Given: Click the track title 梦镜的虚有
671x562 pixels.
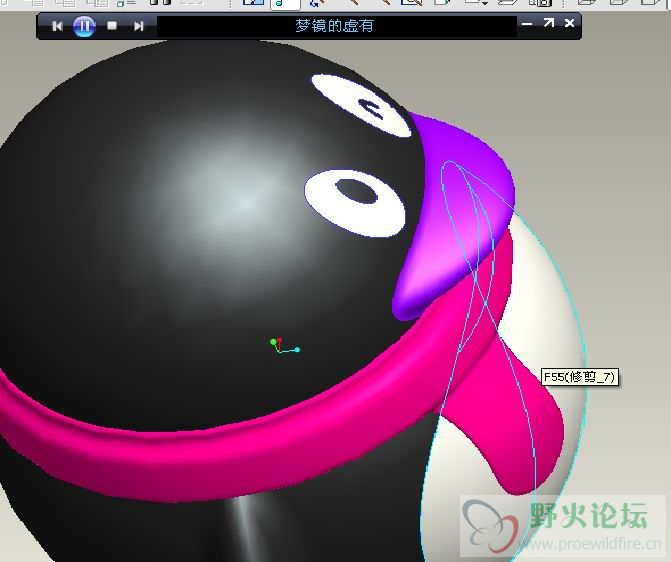Looking at the screenshot, I should [334, 26].
